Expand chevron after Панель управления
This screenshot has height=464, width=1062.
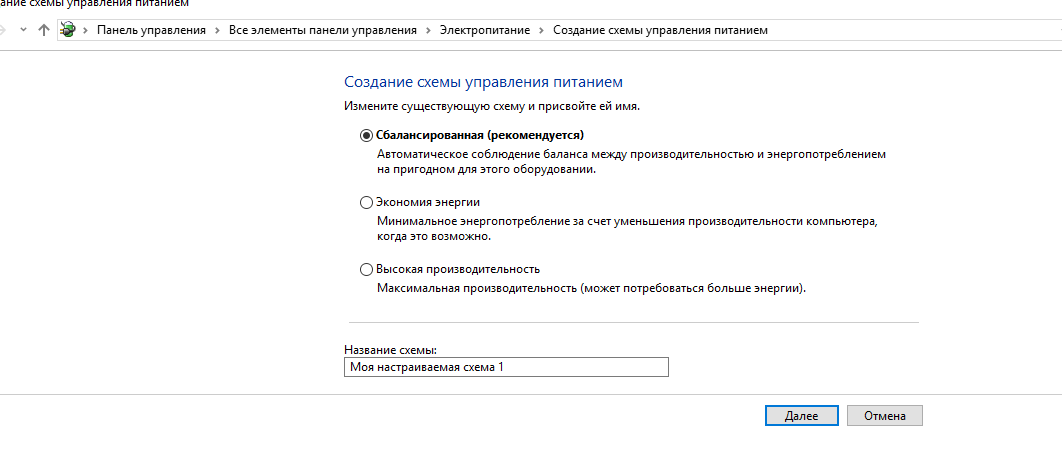[x=217, y=30]
